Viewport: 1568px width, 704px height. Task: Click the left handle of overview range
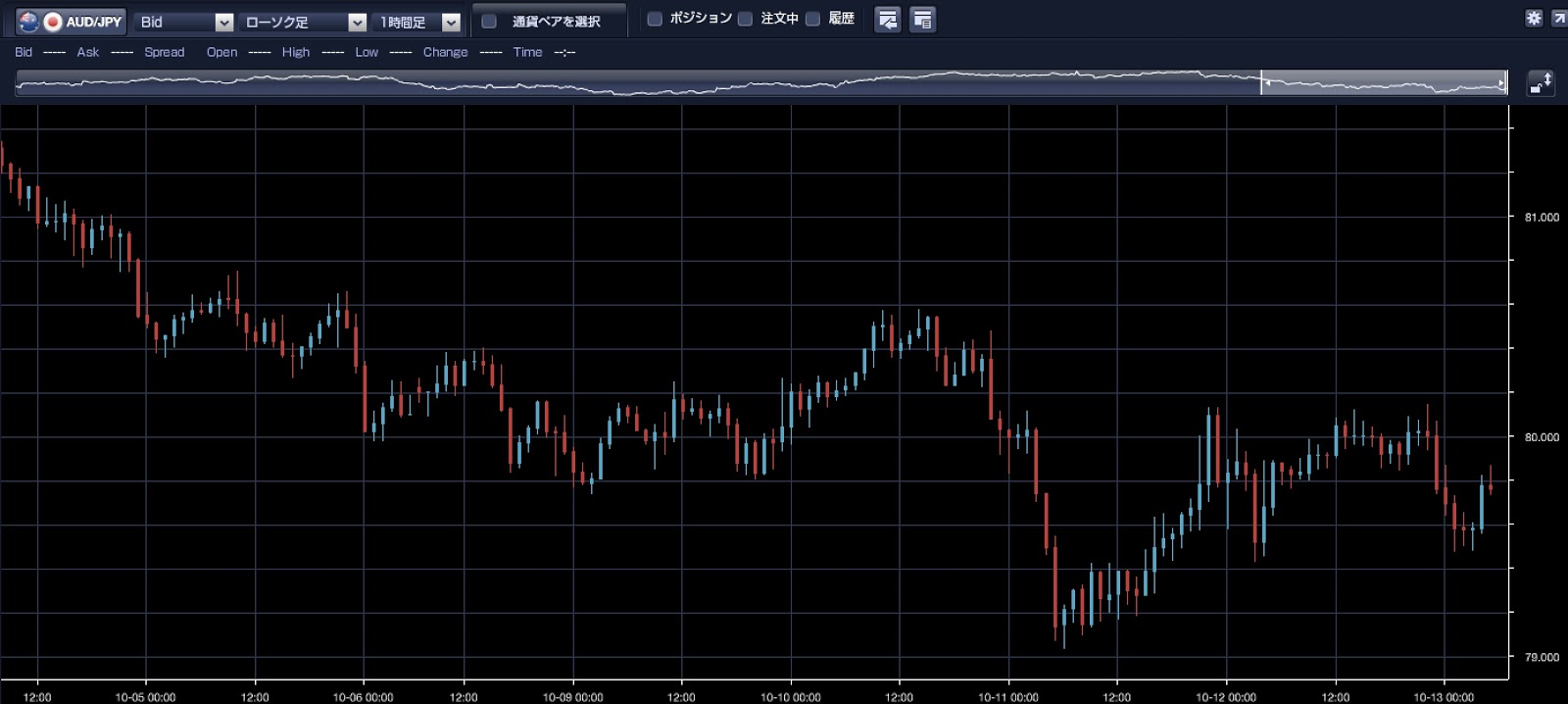click(x=1262, y=83)
